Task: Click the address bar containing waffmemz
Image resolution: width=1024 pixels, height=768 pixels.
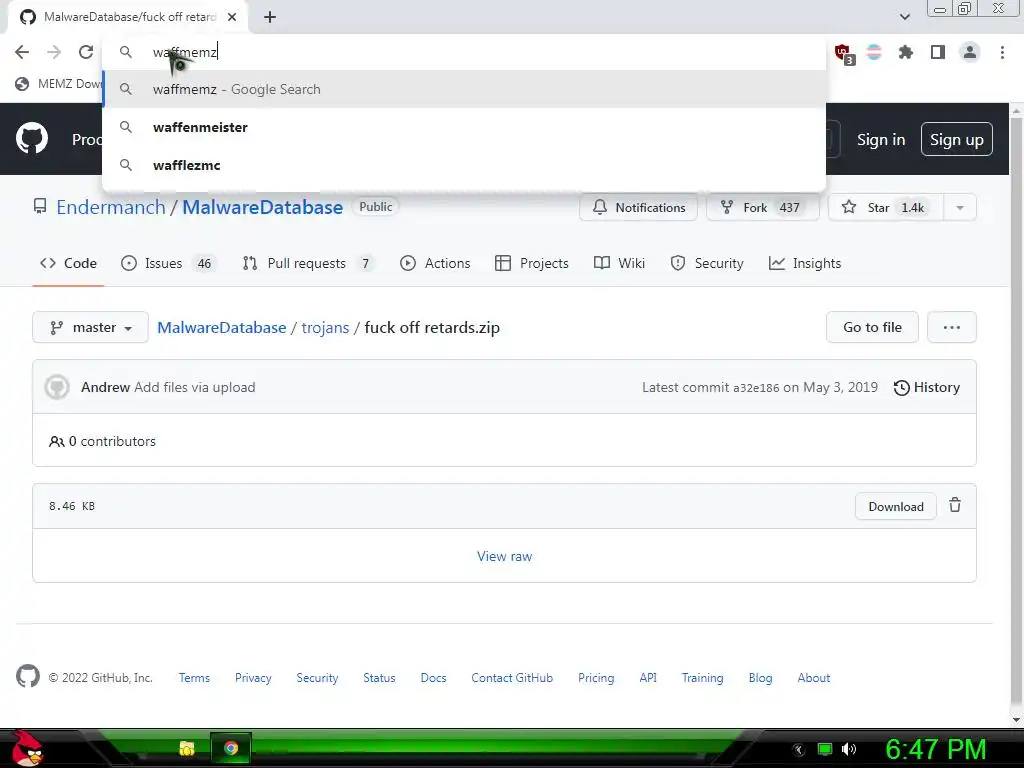Action: point(464,52)
